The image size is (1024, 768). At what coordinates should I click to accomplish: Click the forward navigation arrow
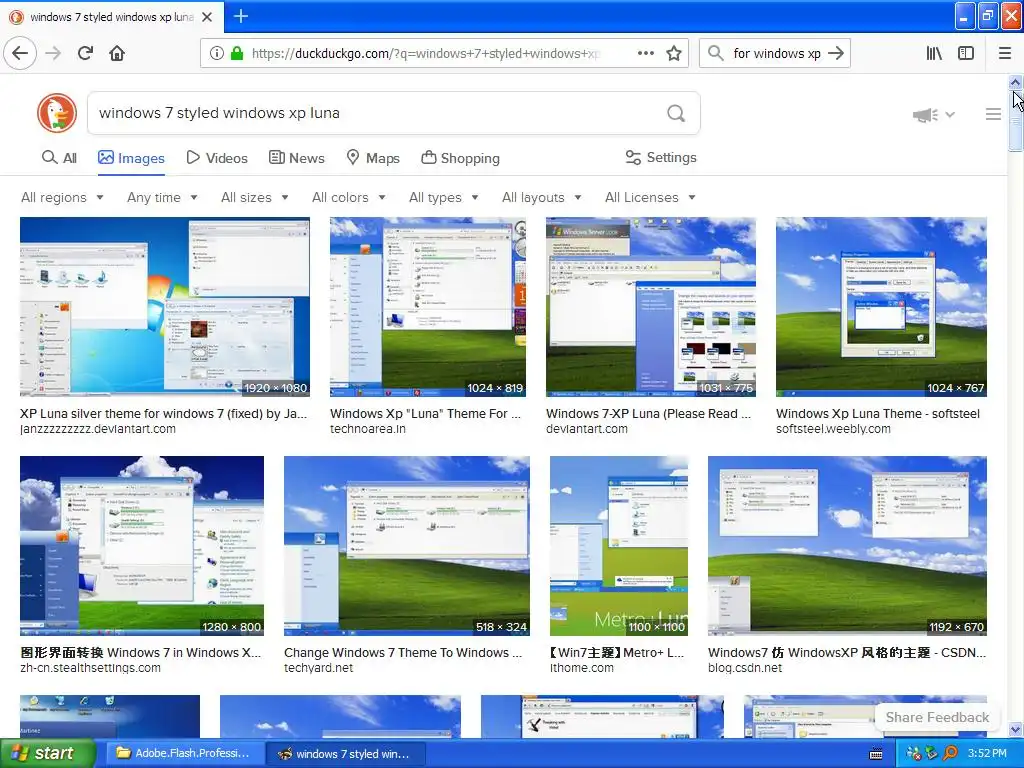54,53
